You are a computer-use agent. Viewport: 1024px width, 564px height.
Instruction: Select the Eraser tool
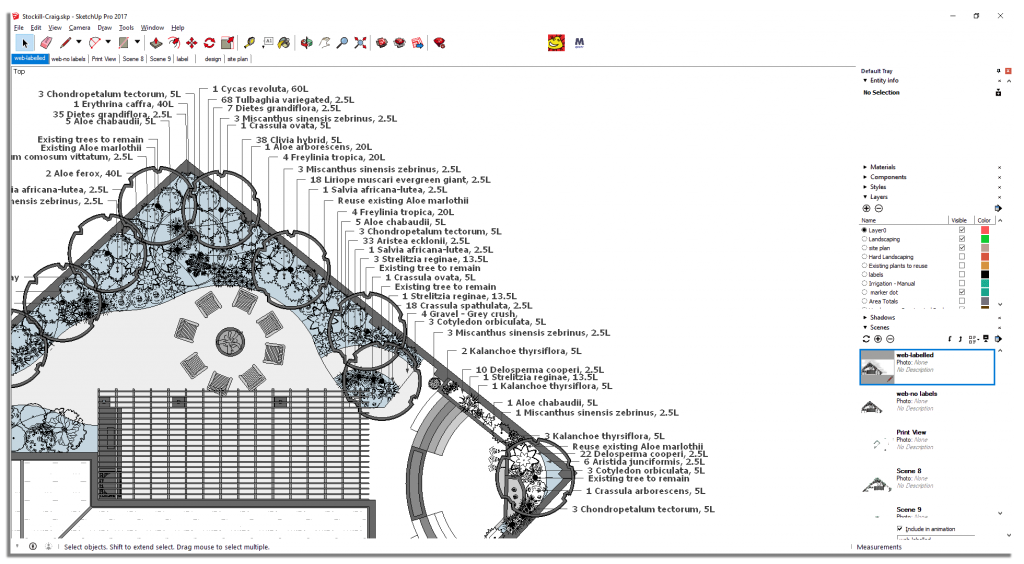[x=46, y=43]
